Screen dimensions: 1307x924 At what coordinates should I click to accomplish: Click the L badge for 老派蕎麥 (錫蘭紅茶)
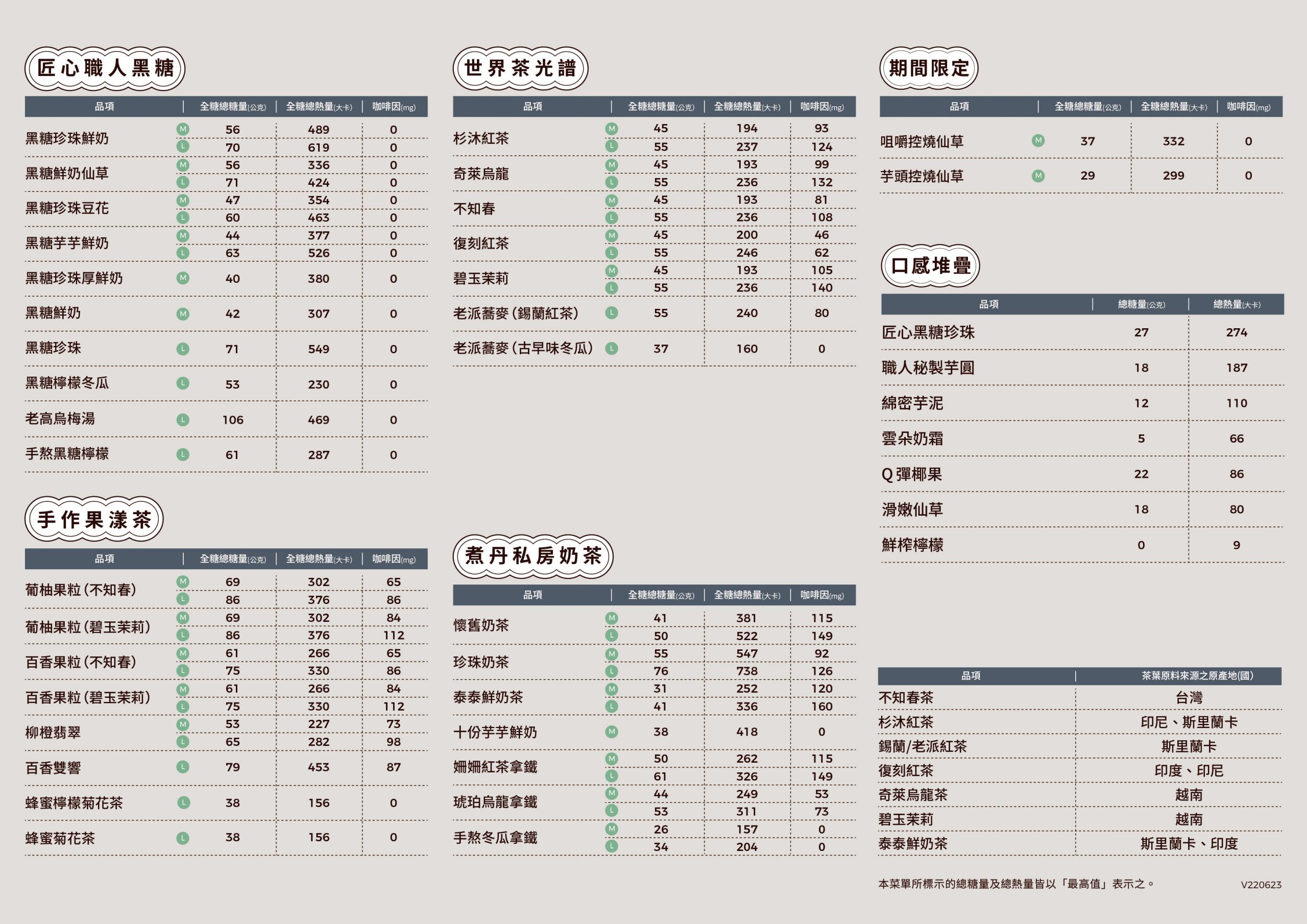click(x=611, y=312)
